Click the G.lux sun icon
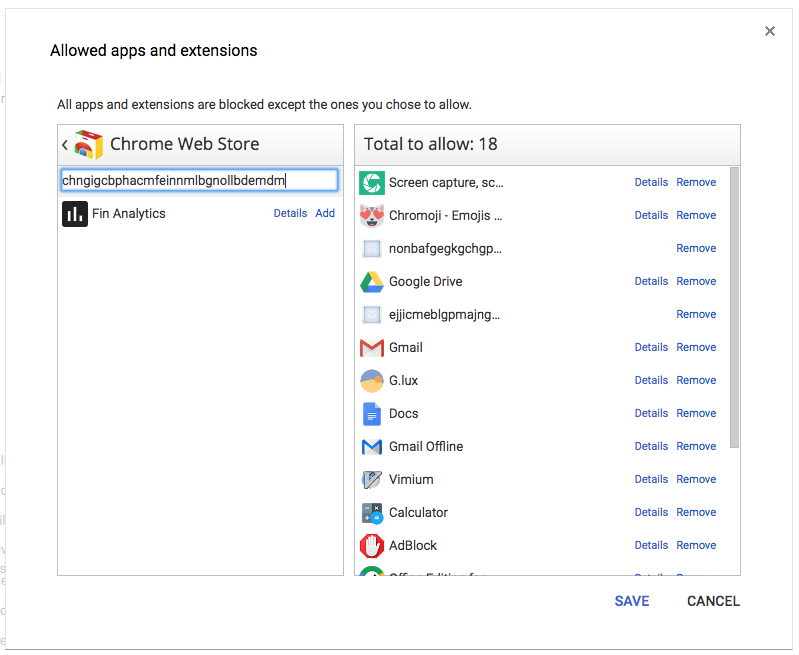 point(372,381)
